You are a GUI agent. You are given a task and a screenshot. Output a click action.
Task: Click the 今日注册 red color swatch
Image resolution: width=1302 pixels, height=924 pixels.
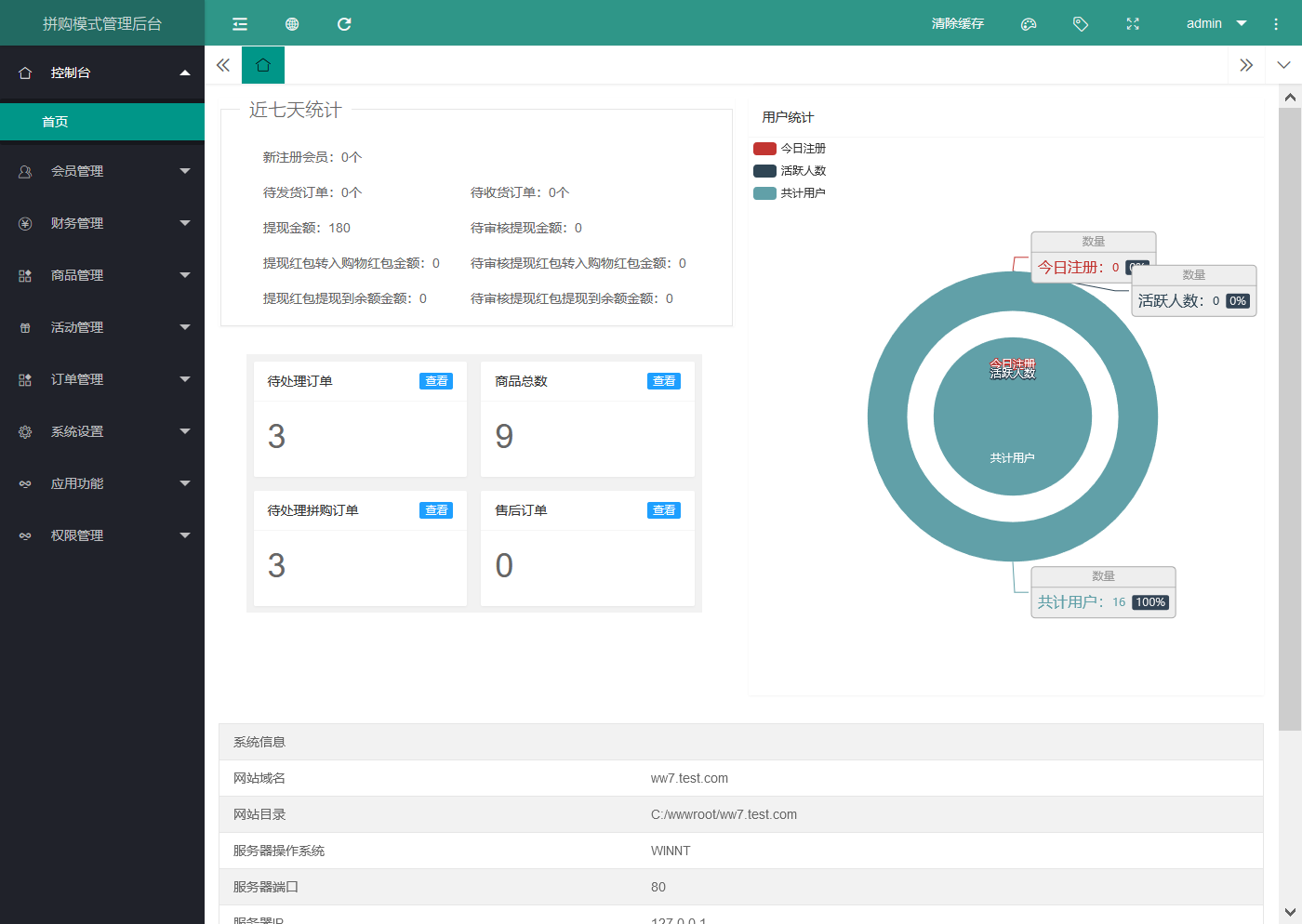point(764,148)
